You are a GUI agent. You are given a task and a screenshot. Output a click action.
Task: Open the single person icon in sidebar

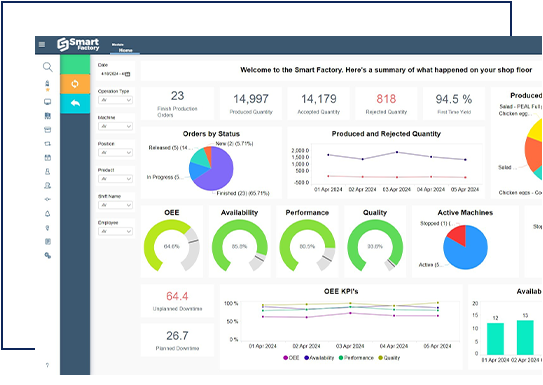[47, 172]
